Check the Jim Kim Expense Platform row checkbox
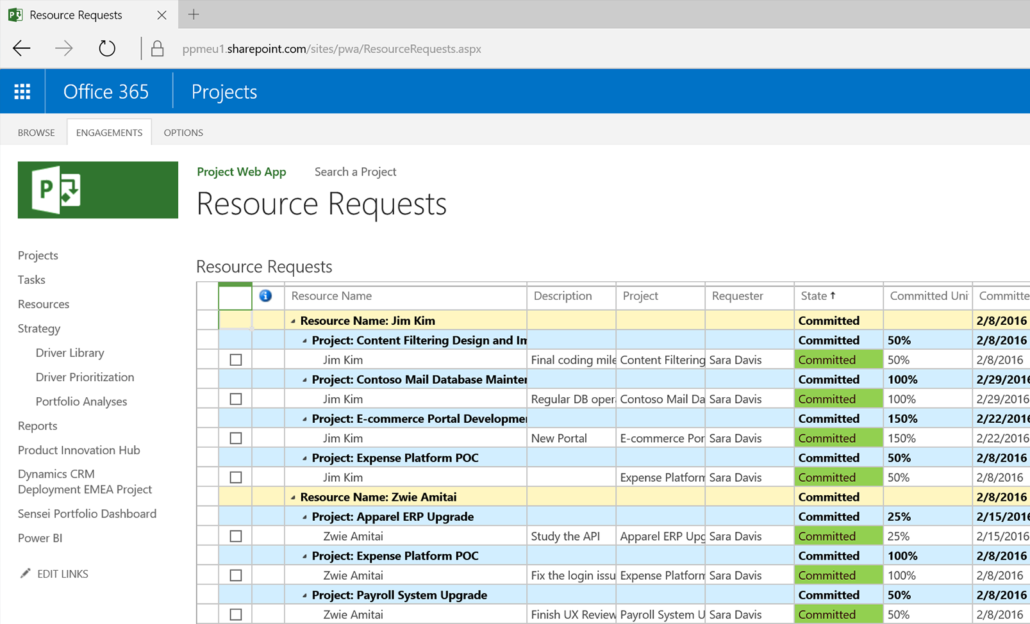1030x624 pixels. pyautogui.click(x=236, y=478)
